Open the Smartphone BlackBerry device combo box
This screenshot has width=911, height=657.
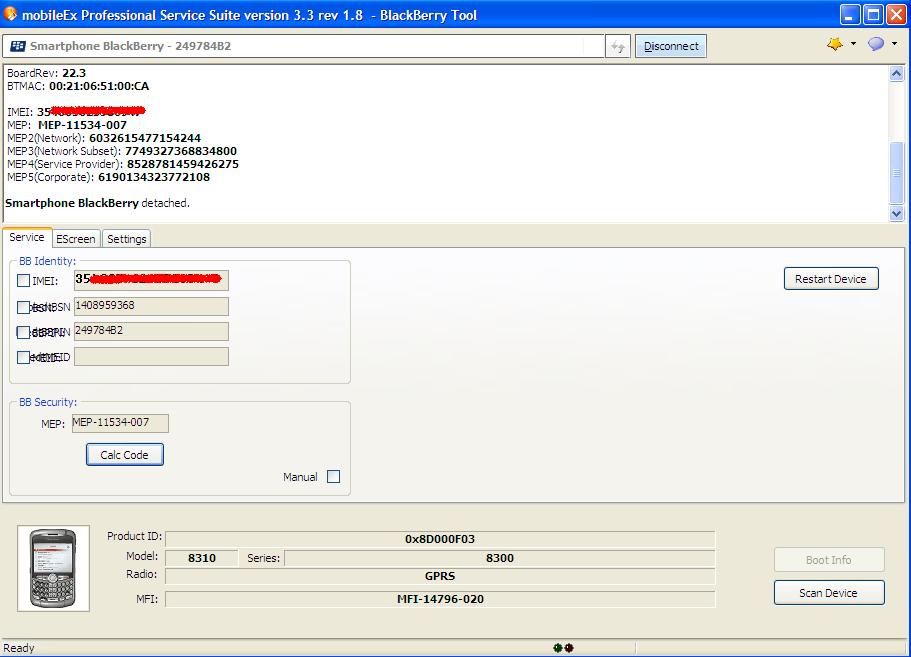point(303,46)
